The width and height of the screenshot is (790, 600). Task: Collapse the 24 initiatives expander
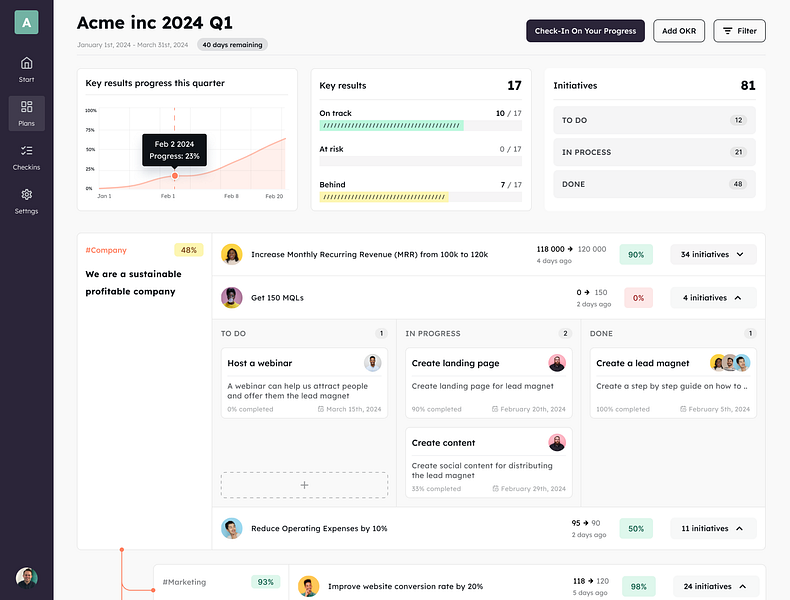pyautogui.click(x=716, y=586)
